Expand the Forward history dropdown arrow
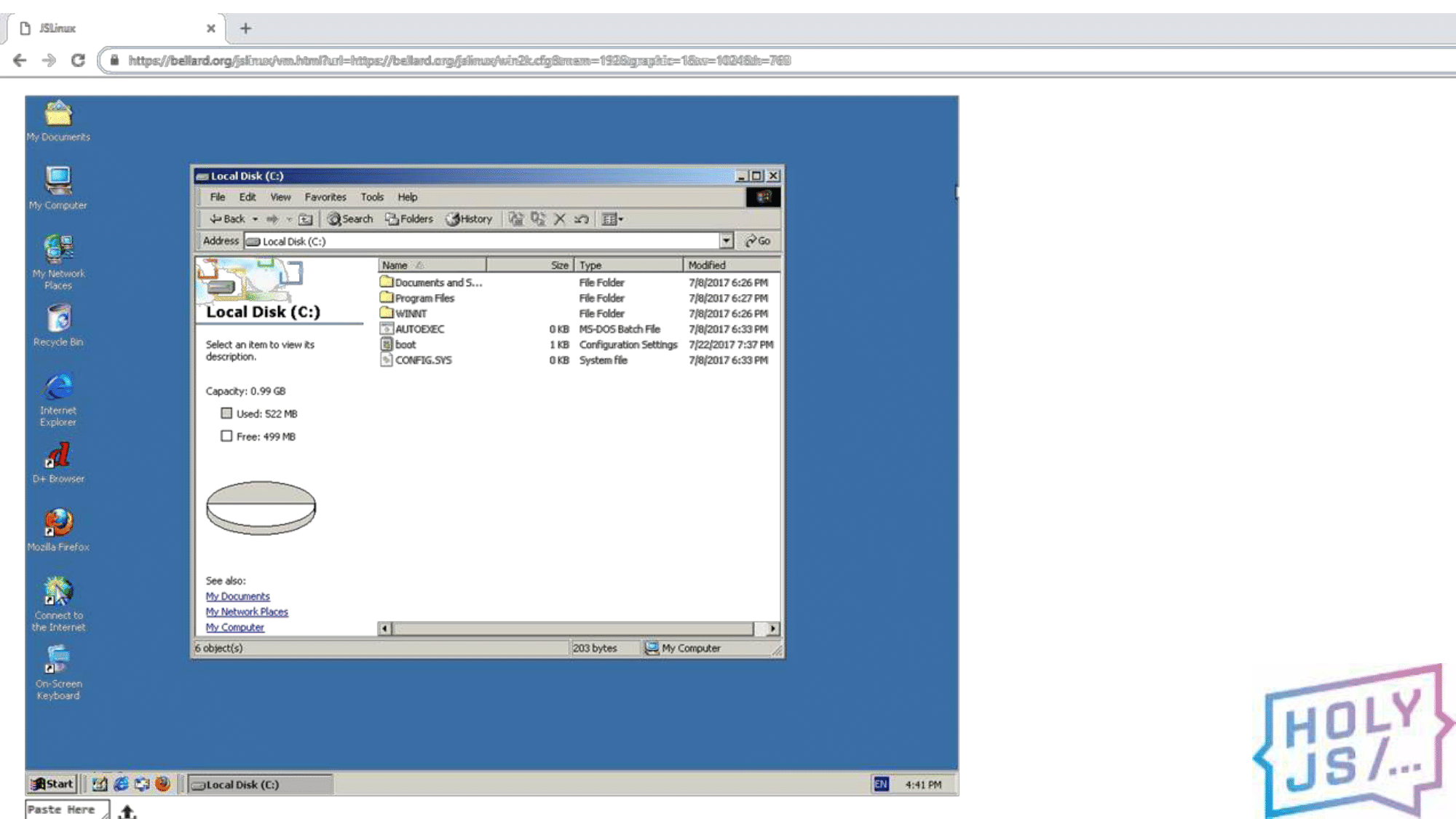Viewport: 1456px width, 819px height. [289, 219]
